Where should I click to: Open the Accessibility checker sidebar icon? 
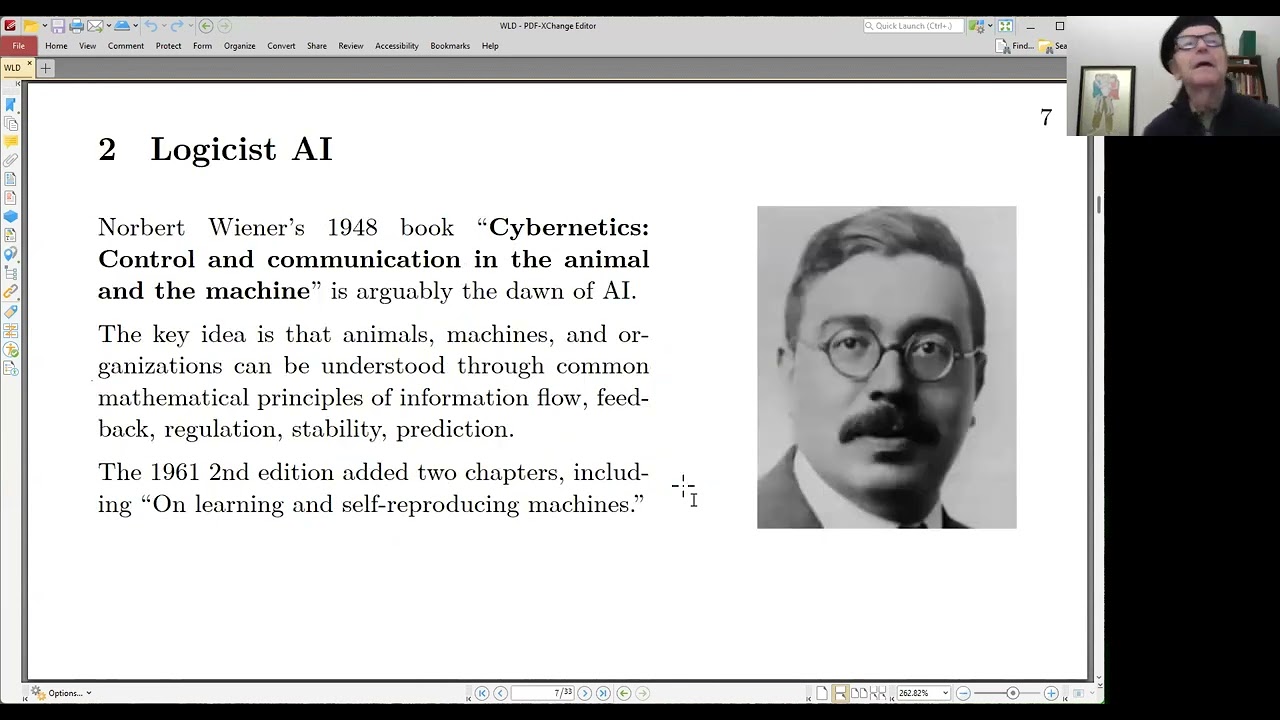[x=10, y=349]
